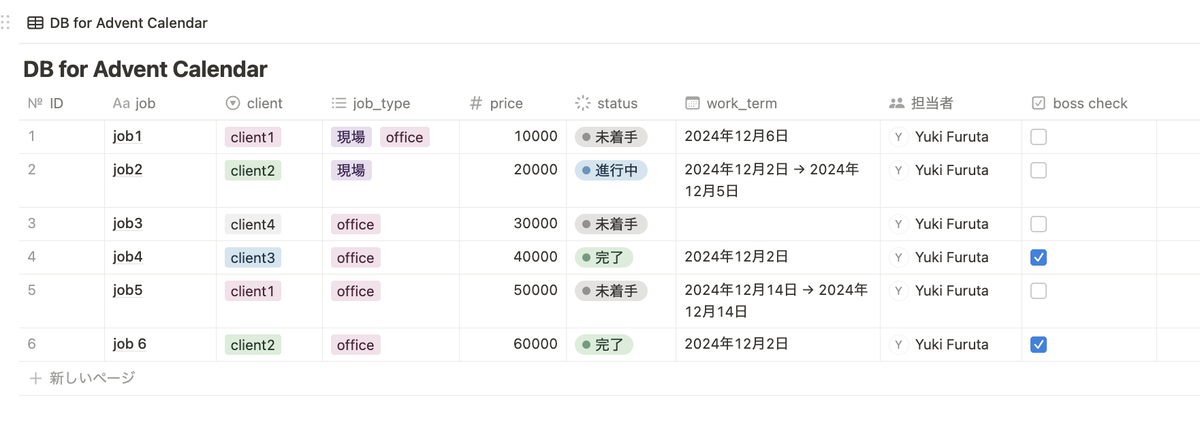The width and height of the screenshot is (1200, 425).
Task: Click the calendar icon for work_term column
Action: pos(692,103)
